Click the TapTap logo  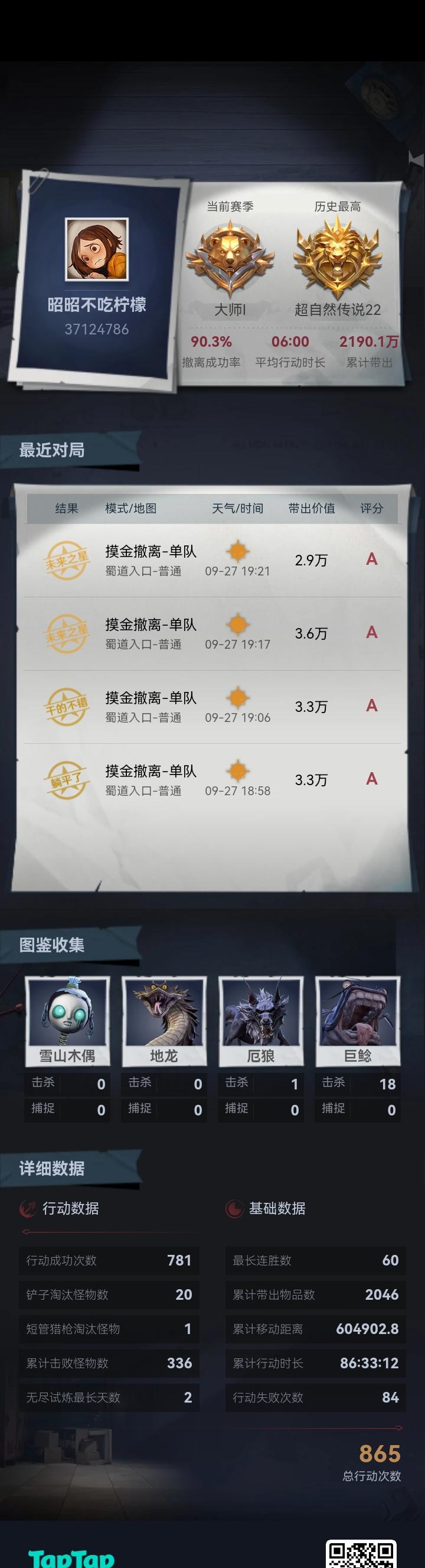pos(71,1556)
